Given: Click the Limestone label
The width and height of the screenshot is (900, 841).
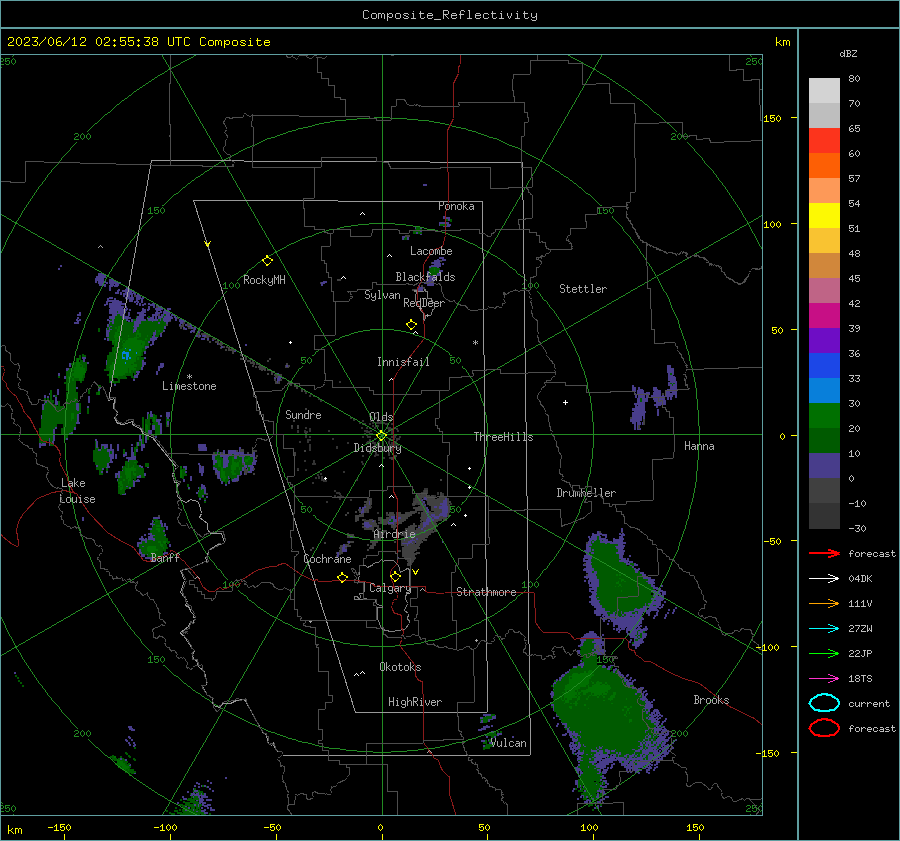Looking at the screenshot, I should (189, 386).
